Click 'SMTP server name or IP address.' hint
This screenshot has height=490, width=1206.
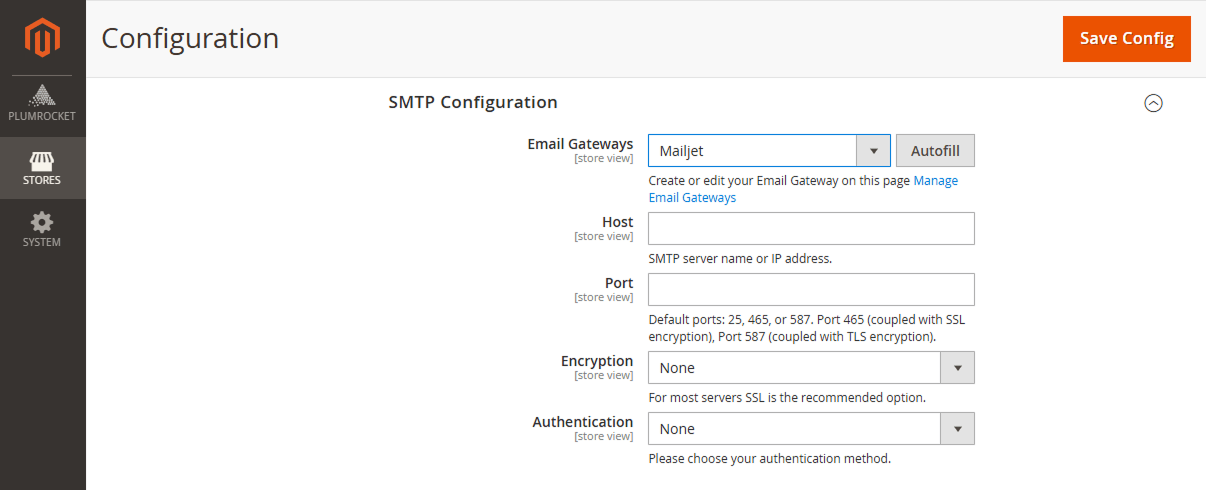pyautogui.click(x=740, y=258)
